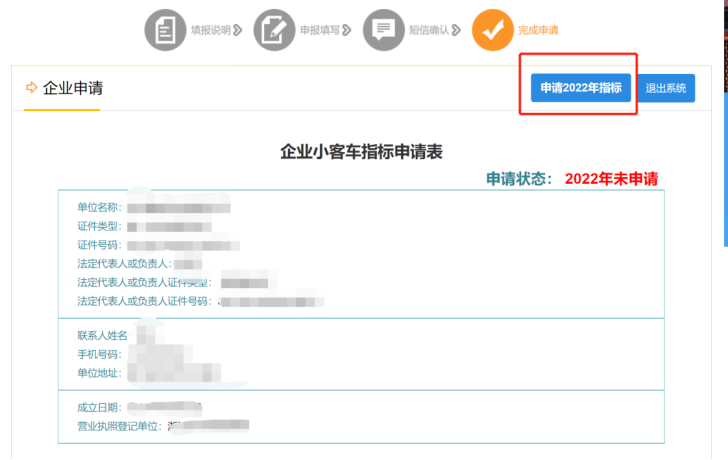Click the chevron after 填报说明

239,30
